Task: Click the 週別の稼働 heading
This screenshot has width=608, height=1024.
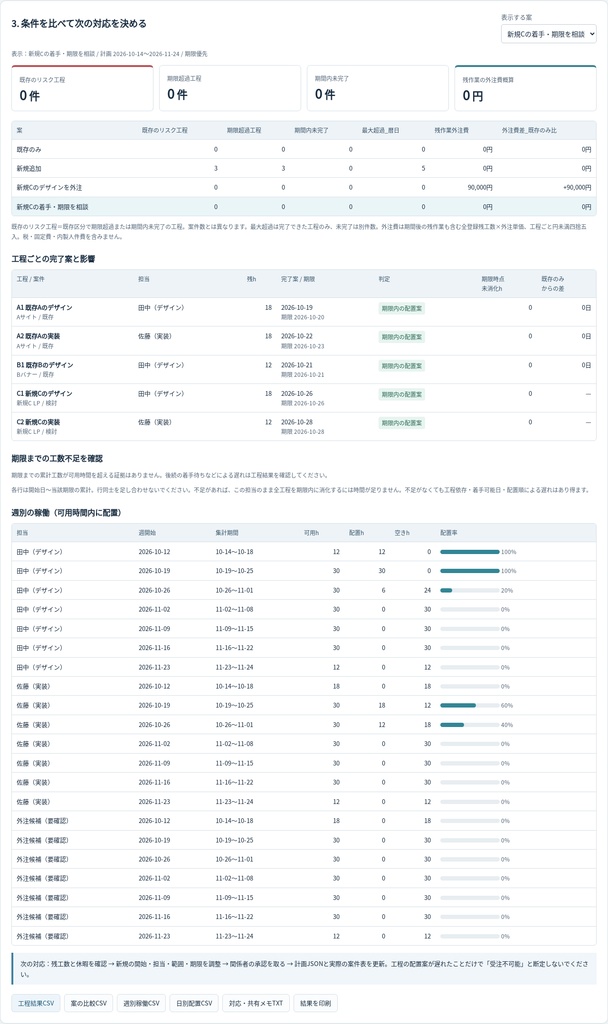Action: (x=66, y=513)
